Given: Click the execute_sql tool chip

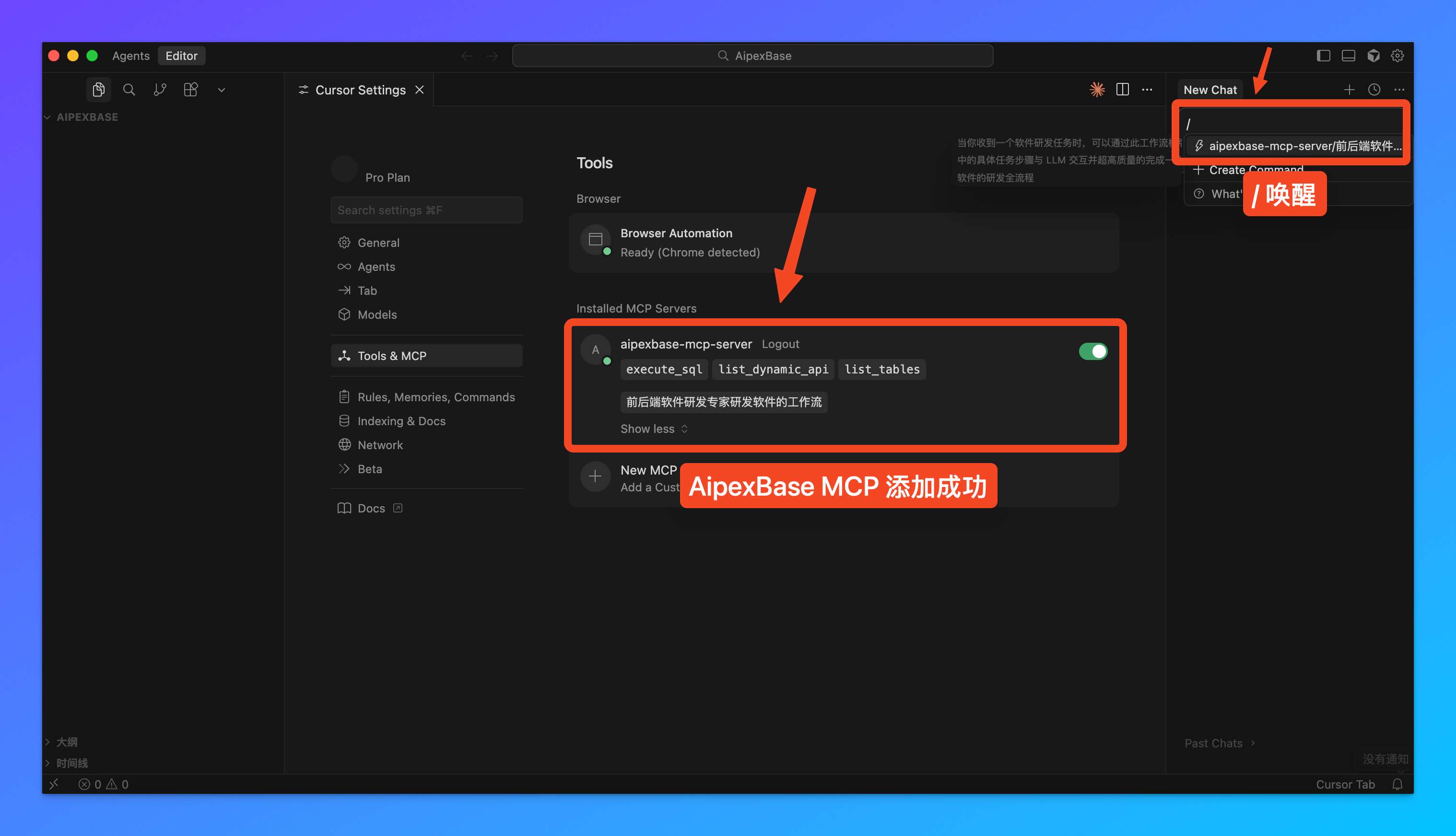Looking at the screenshot, I should 663,369.
